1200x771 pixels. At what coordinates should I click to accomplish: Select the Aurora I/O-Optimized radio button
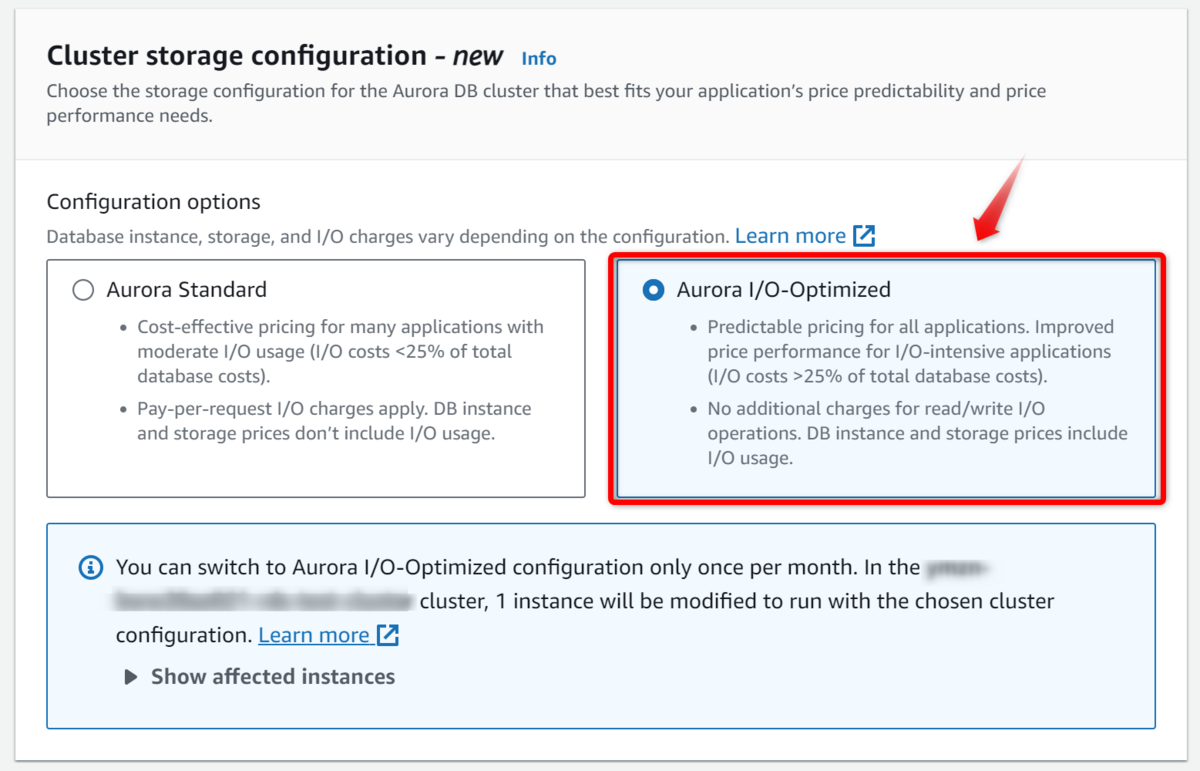pos(653,290)
